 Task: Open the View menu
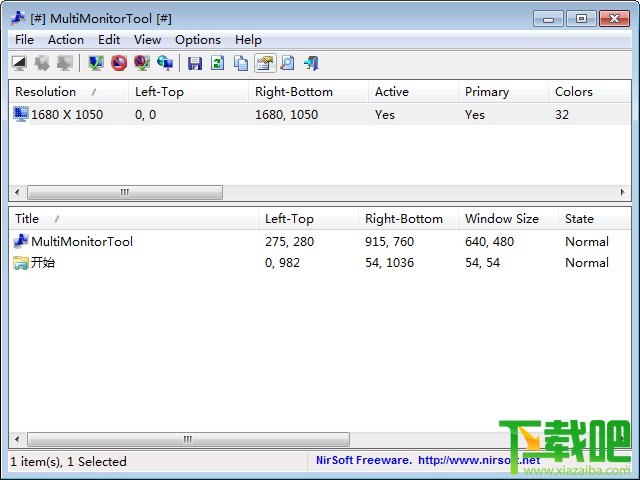pyautogui.click(x=147, y=40)
